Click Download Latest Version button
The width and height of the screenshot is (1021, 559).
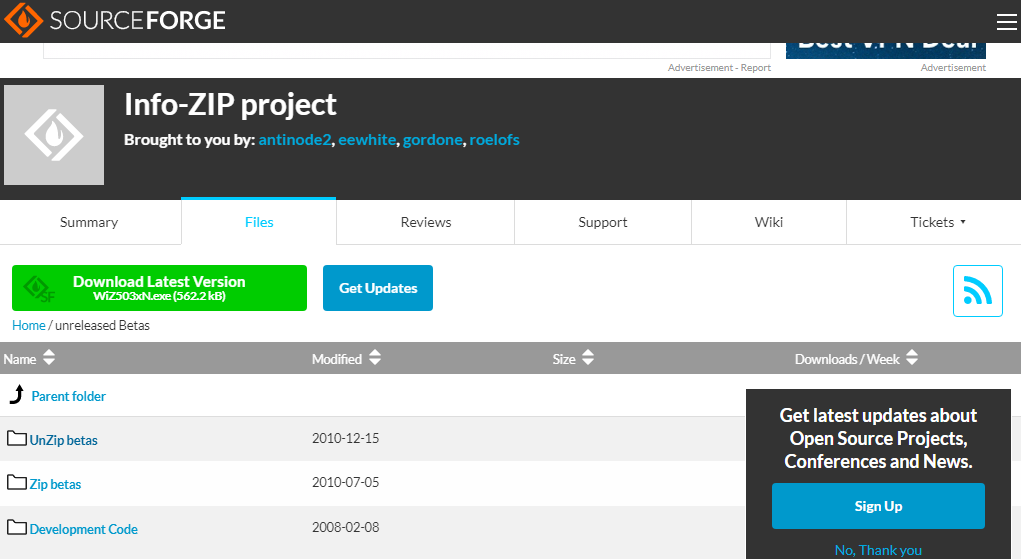(160, 288)
